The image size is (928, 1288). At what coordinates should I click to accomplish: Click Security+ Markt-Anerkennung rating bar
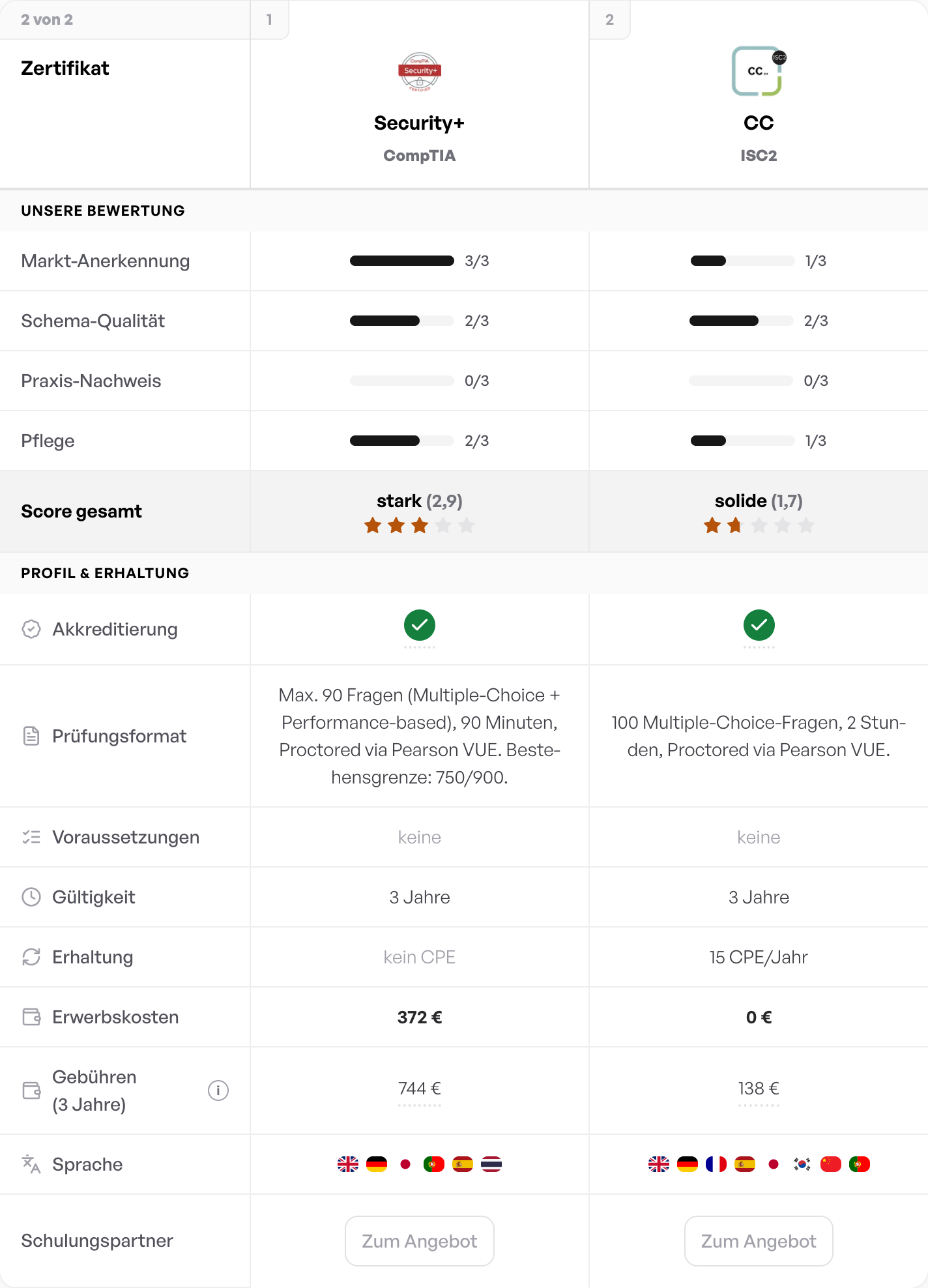402,261
